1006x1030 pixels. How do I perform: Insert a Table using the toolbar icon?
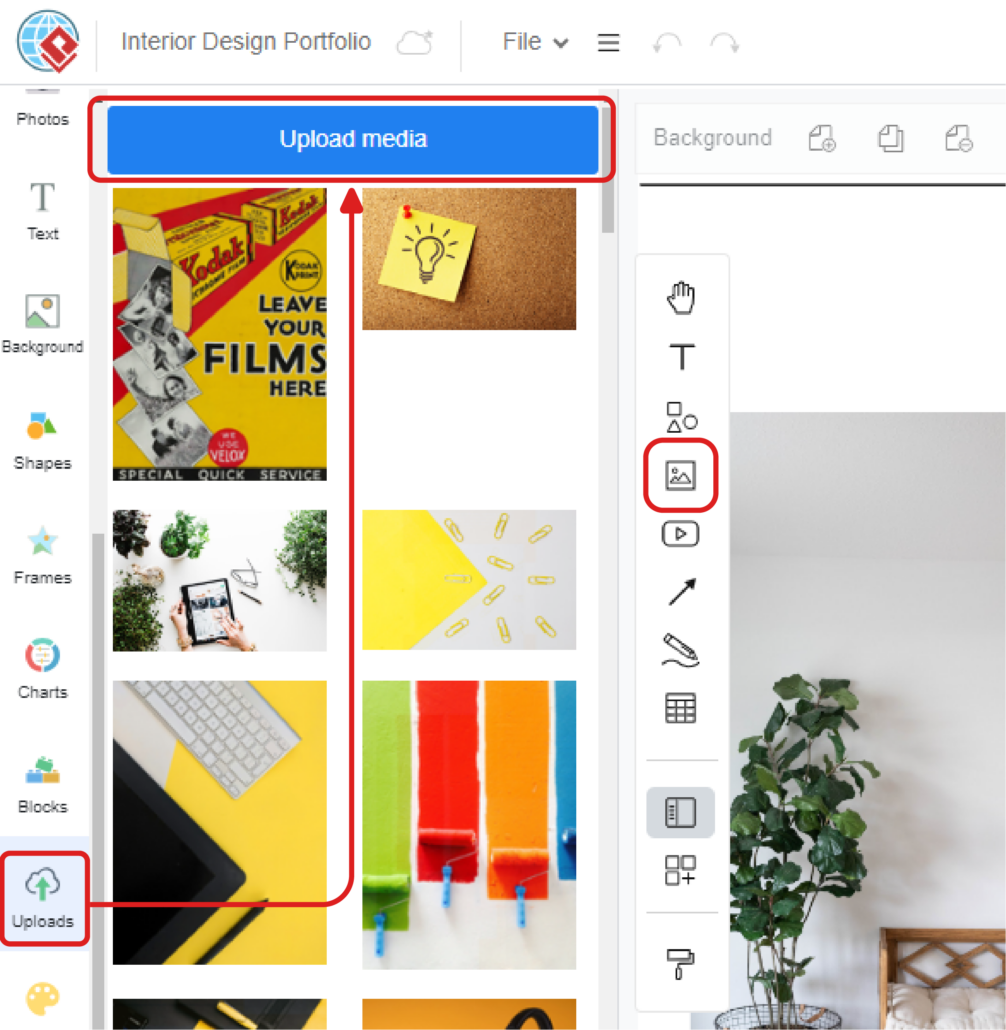pos(681,707)
